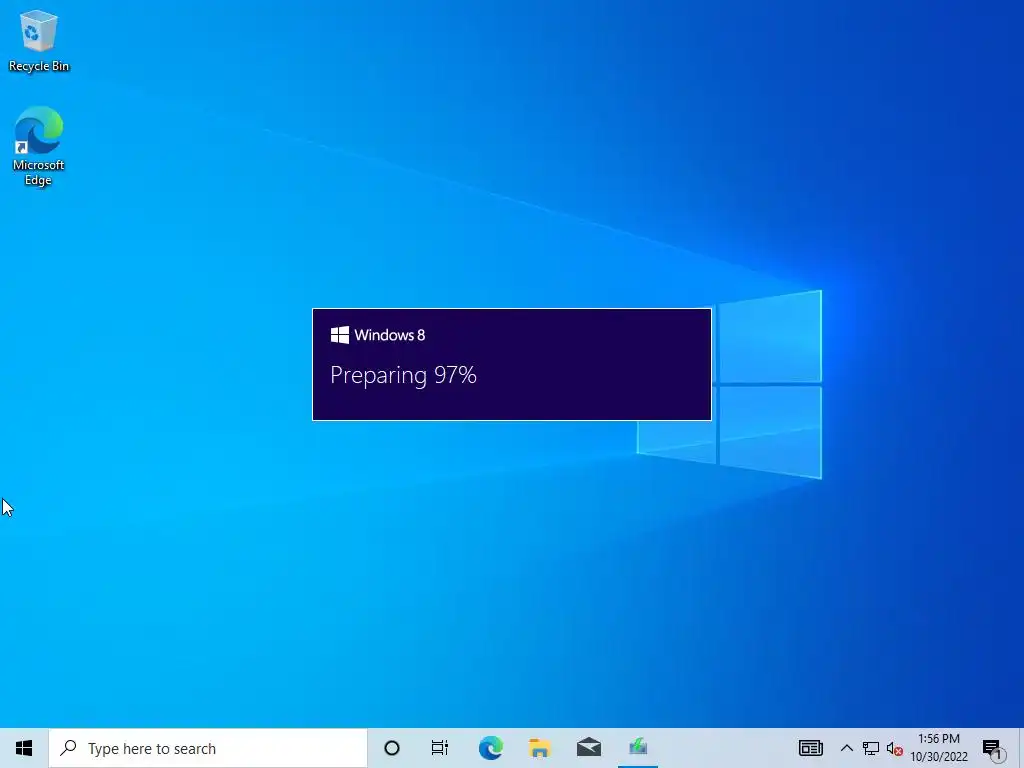The image size is (1024, 768).
Task: Click the muted volume tray icon
Action: (895, 748)
